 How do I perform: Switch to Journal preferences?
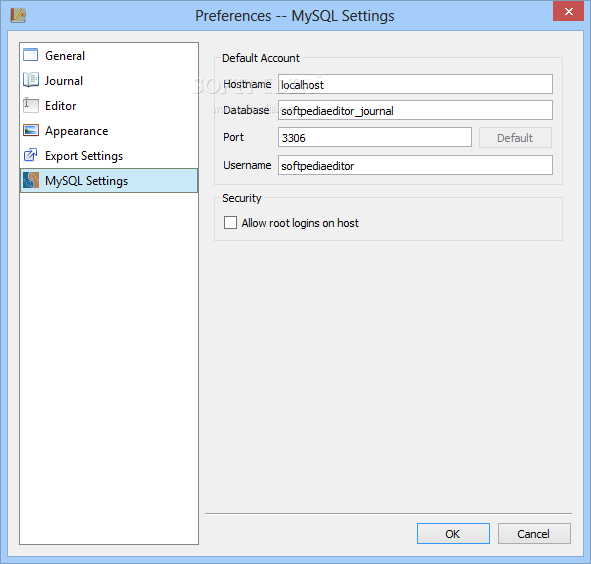(109, 80)
